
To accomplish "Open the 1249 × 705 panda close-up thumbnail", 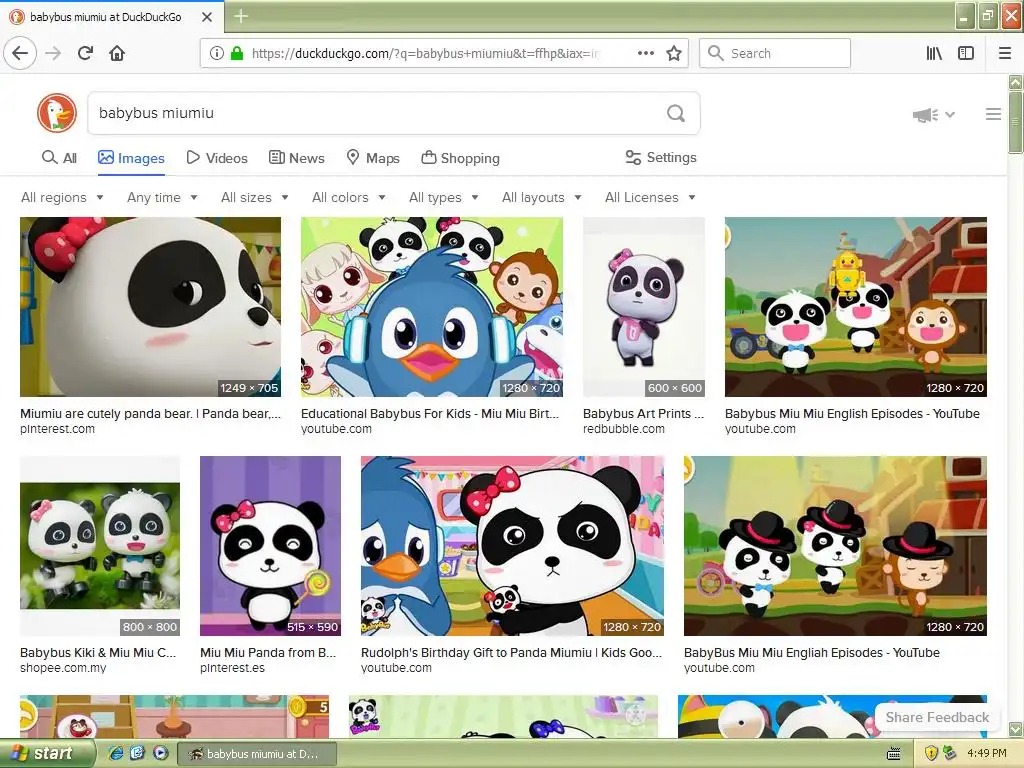I will pyautogui.click(x=150, y=307).
